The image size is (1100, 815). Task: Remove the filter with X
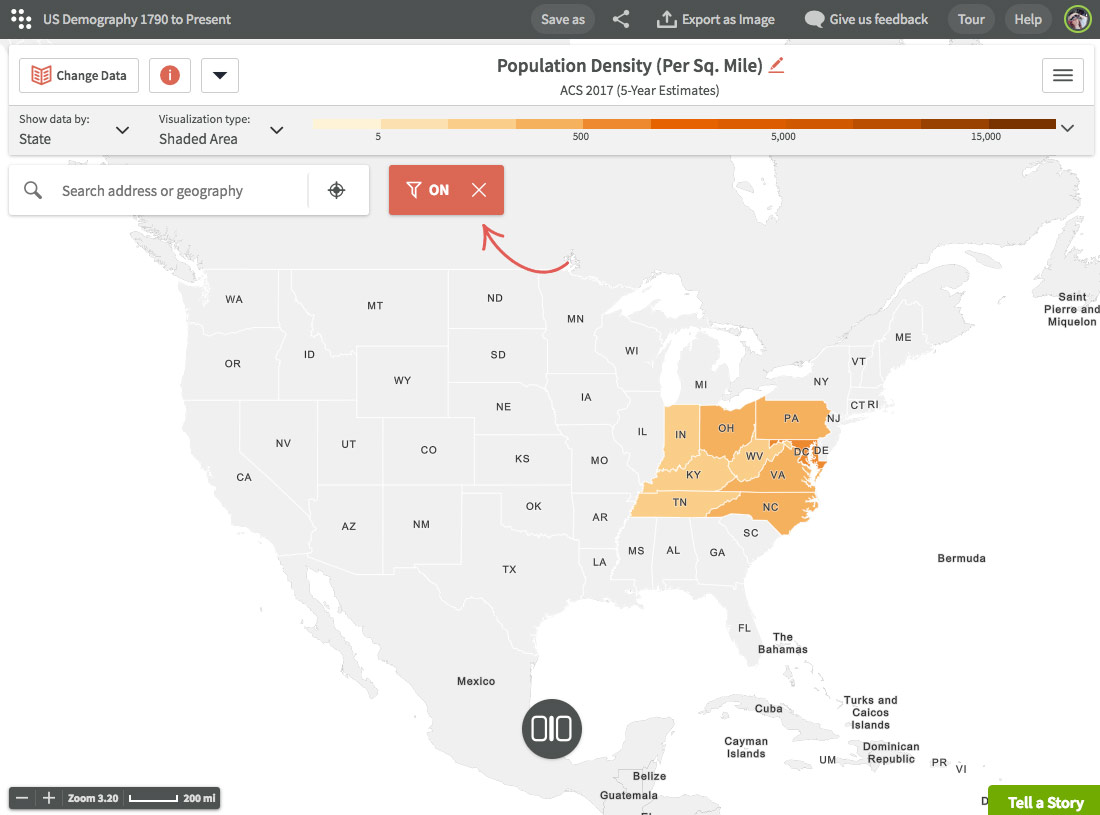tap(479, 190)
